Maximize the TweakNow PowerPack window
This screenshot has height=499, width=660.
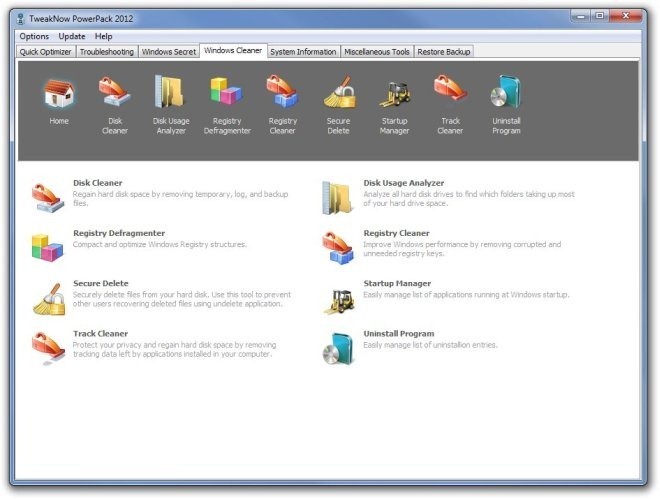pos(600,16)
